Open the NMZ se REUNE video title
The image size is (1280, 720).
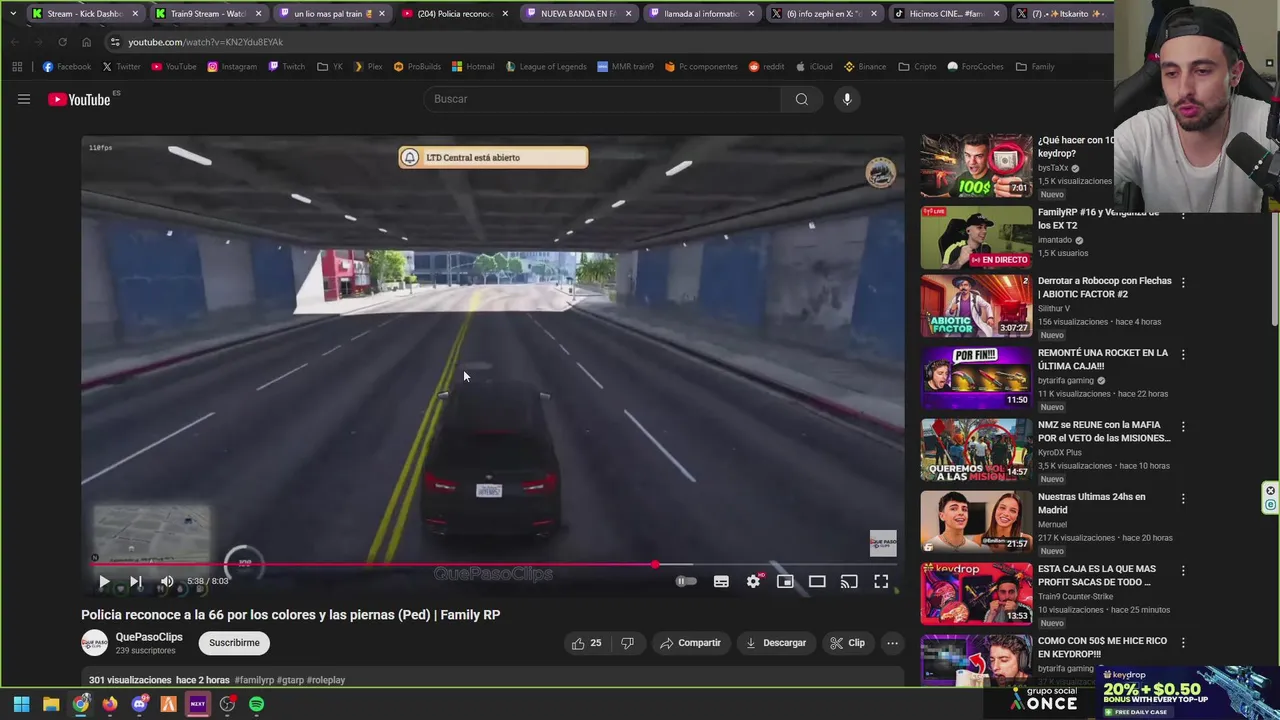[x=1104, y=431]
